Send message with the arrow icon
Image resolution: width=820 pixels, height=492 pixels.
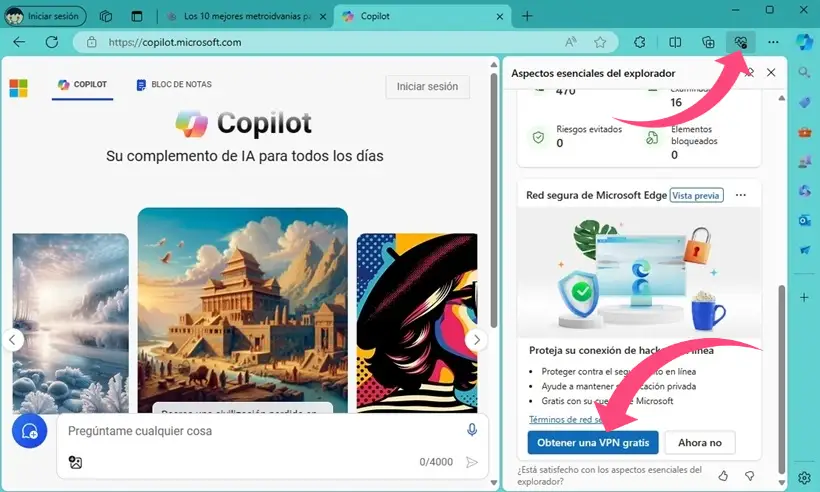point(472,462)
